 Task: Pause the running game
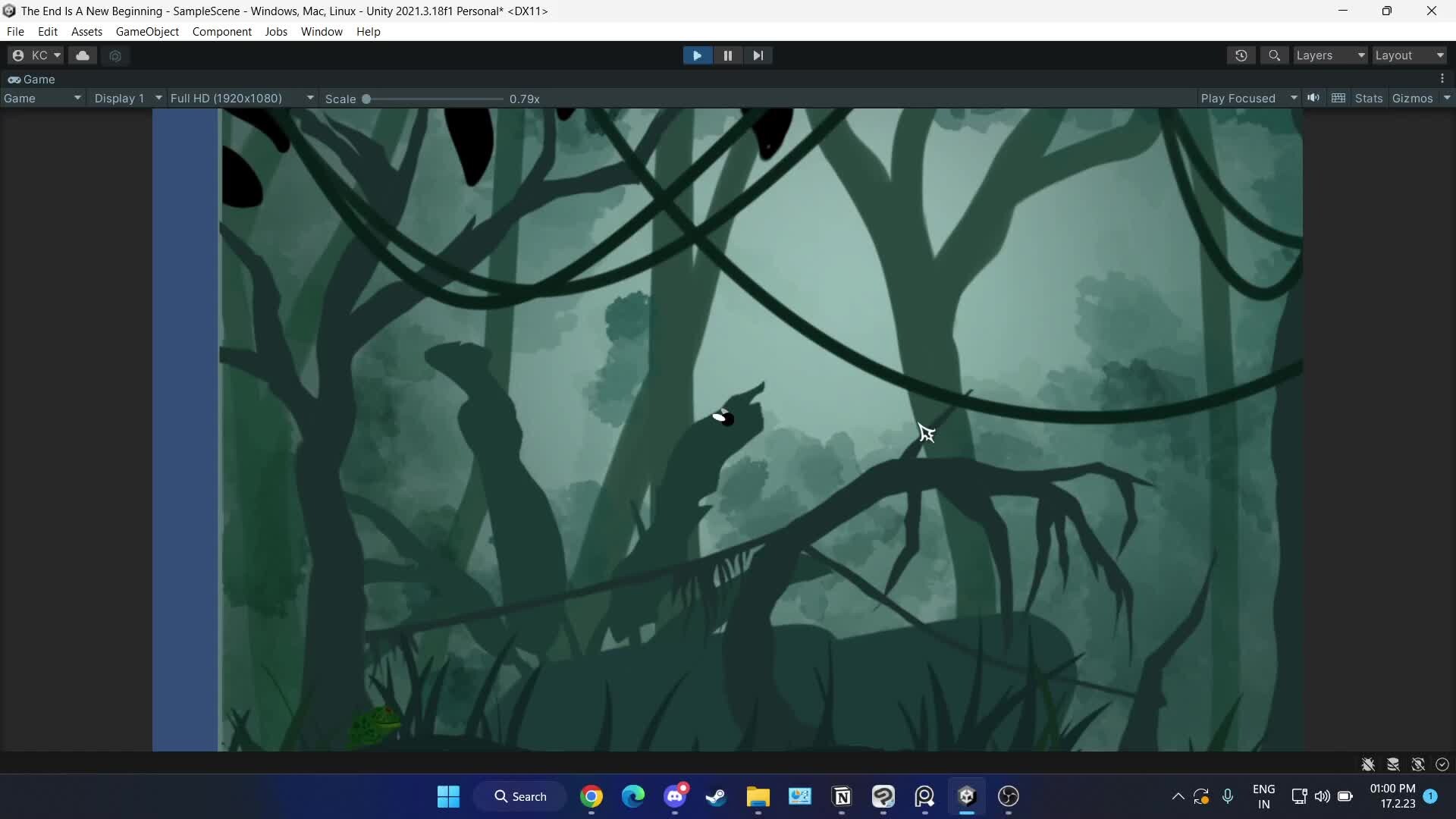tap(727, 55)
